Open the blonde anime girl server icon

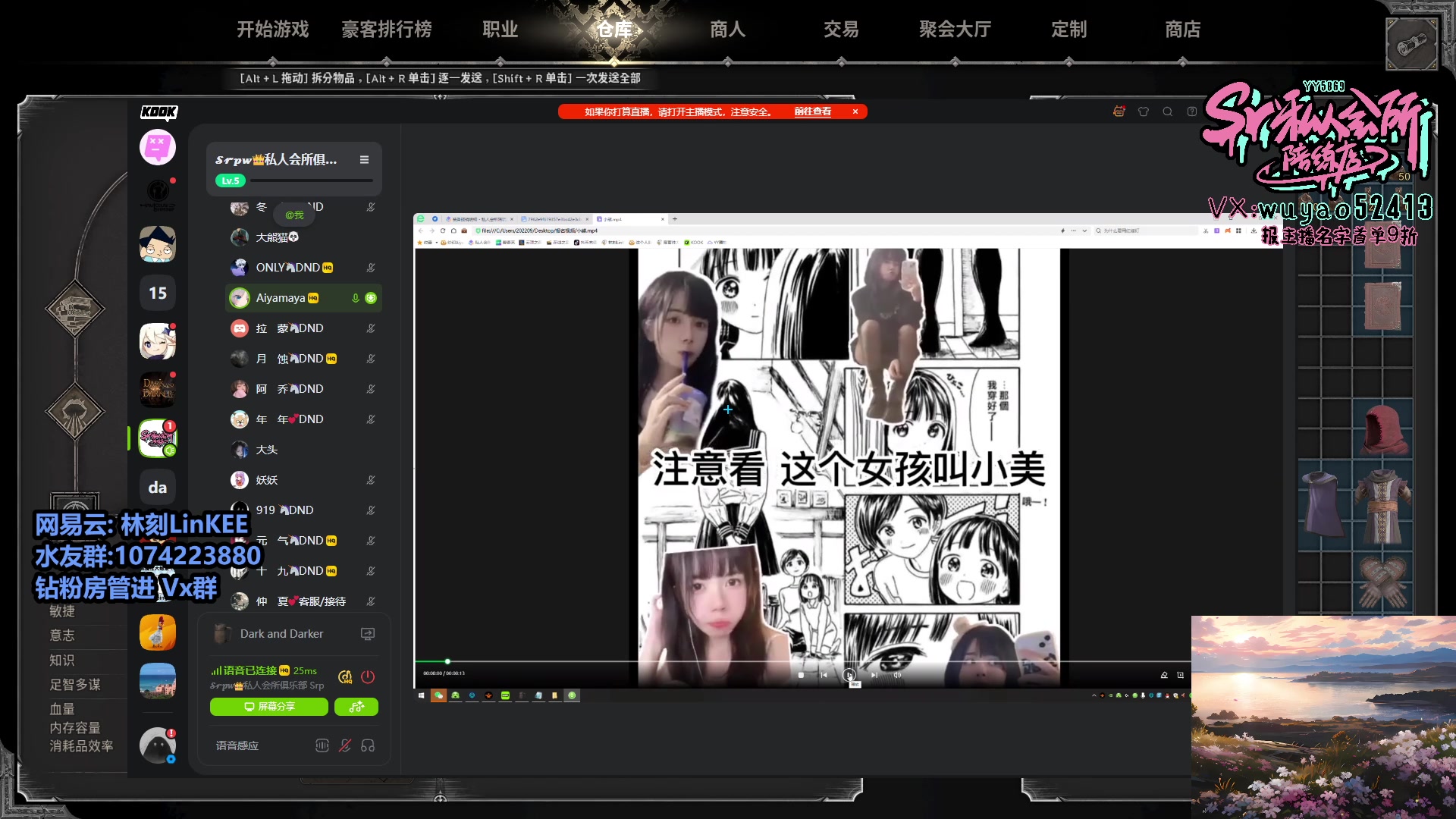[x=158, y=341]
